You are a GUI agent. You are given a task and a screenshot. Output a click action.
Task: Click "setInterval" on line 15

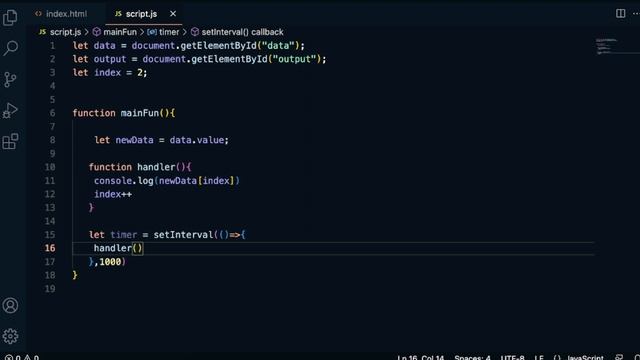pyautogui.click(x=183, y=235)
